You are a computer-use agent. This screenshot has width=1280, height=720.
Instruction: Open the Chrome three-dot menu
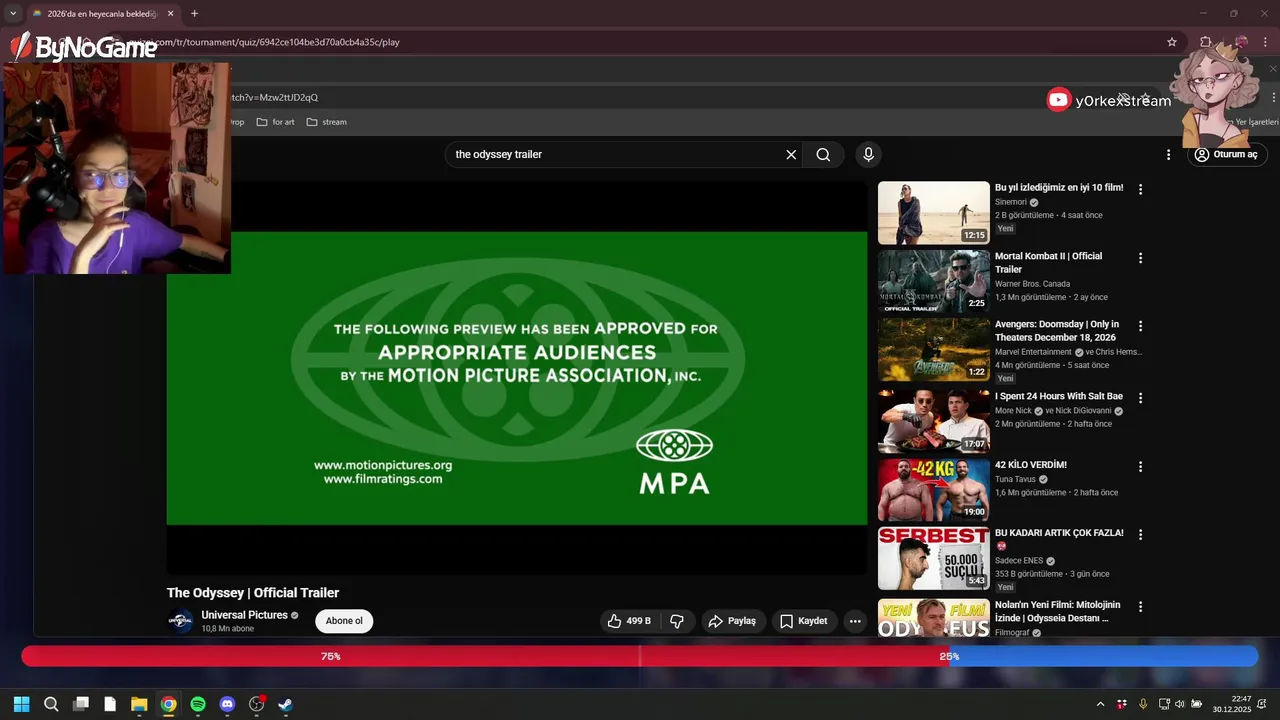click(x=1266, y=42)
